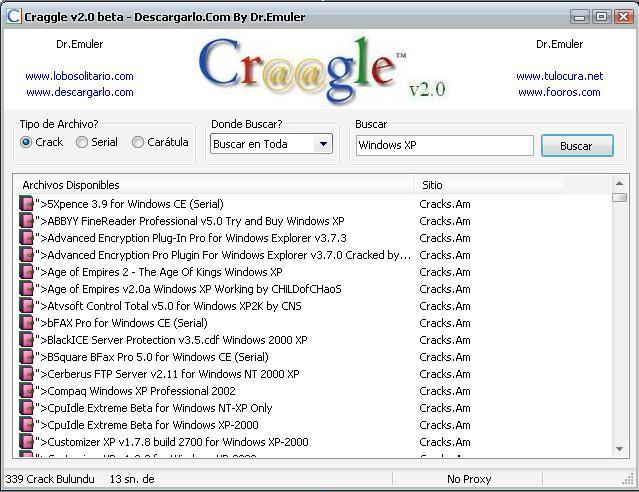Open the www.lobosolitario.com link
The height and width of the screenshot is (492, 639).
pos(79,76)
